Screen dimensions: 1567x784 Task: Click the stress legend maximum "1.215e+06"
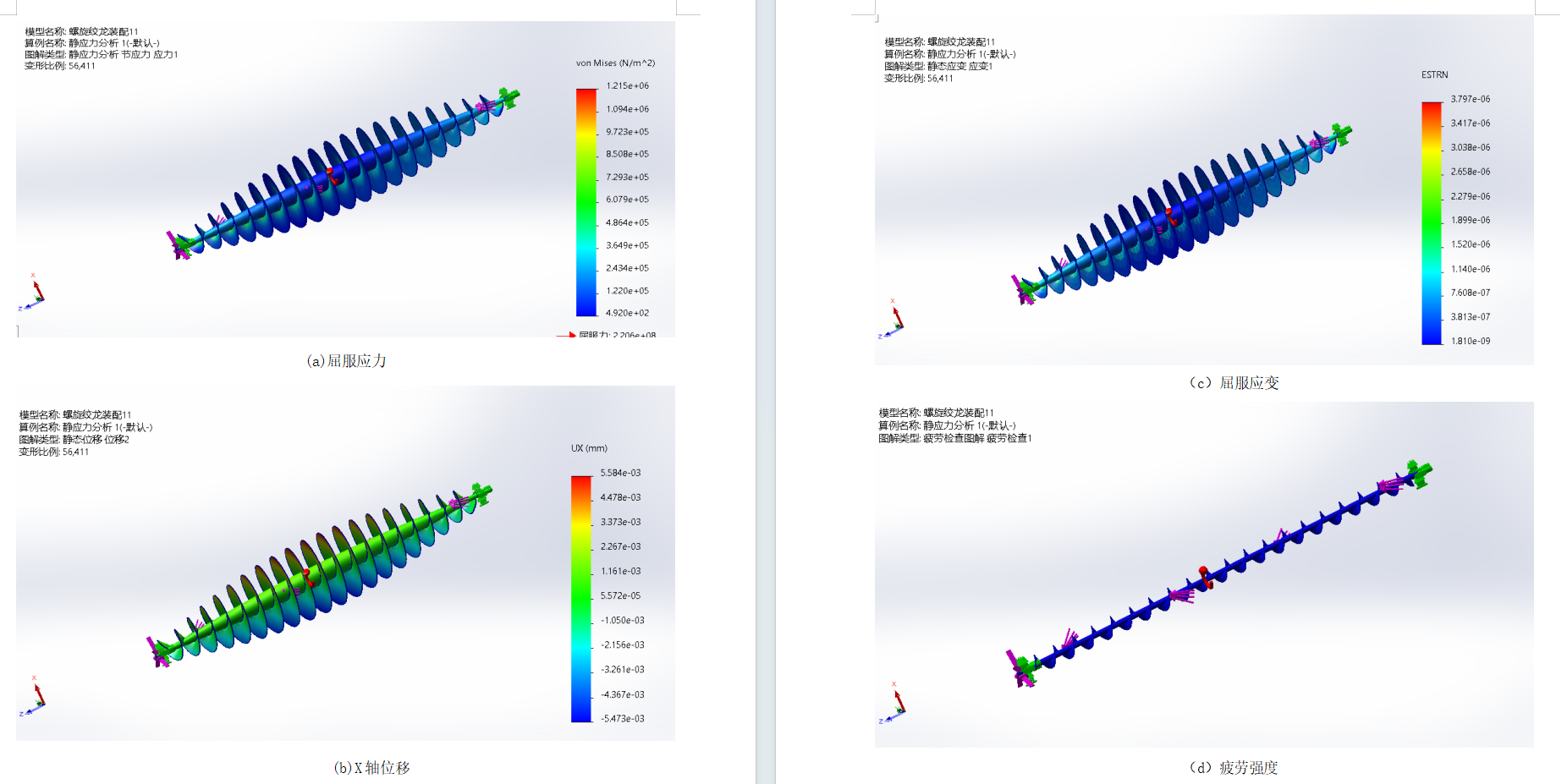(628, 86)
